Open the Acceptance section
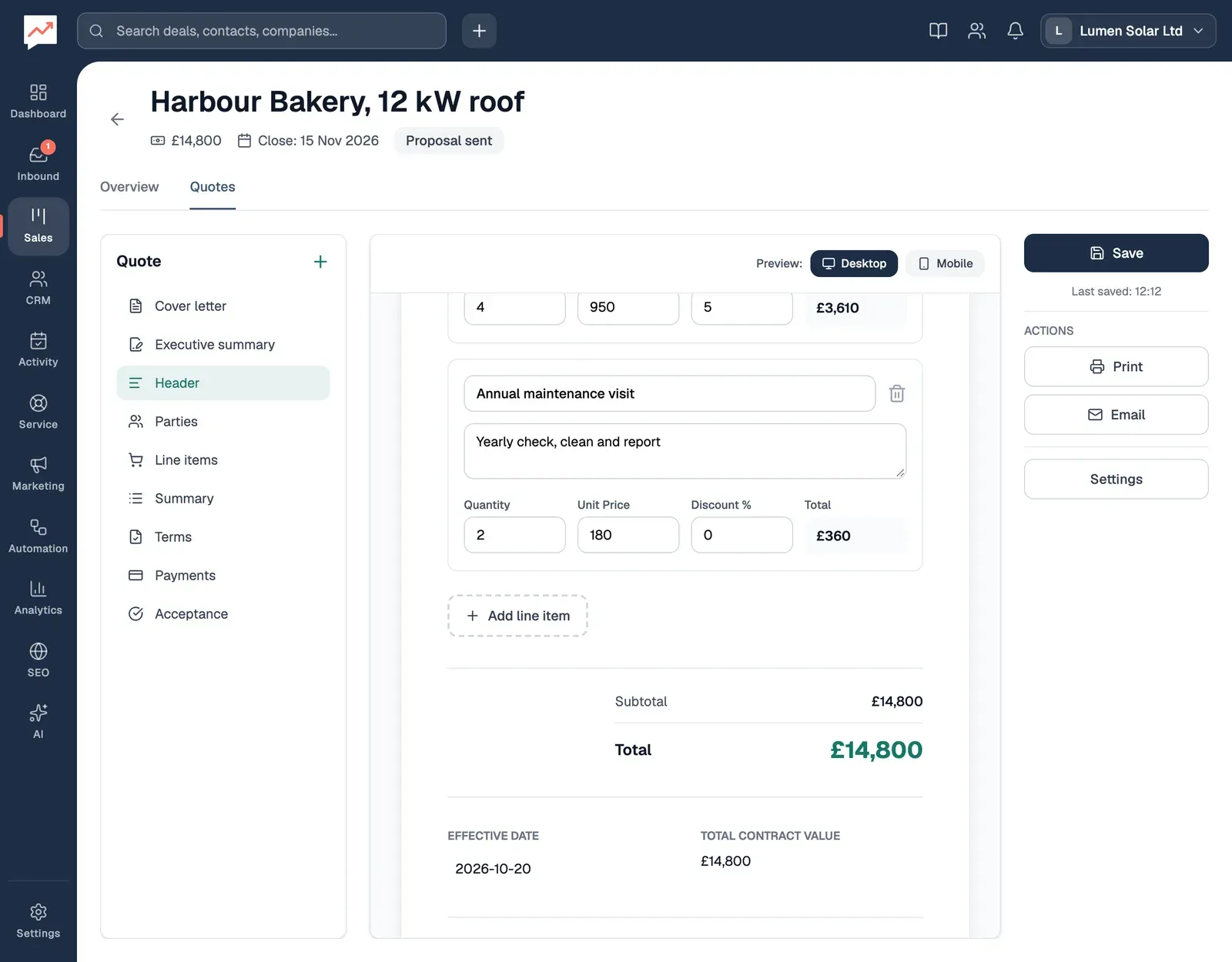The image size is (1232, 962). (223, 614)
